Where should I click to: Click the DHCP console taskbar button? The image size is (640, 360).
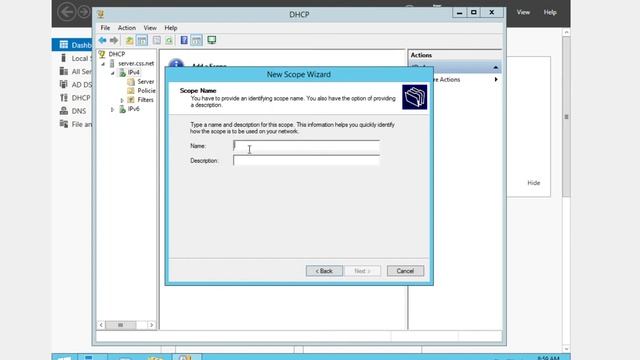point(186,357)
